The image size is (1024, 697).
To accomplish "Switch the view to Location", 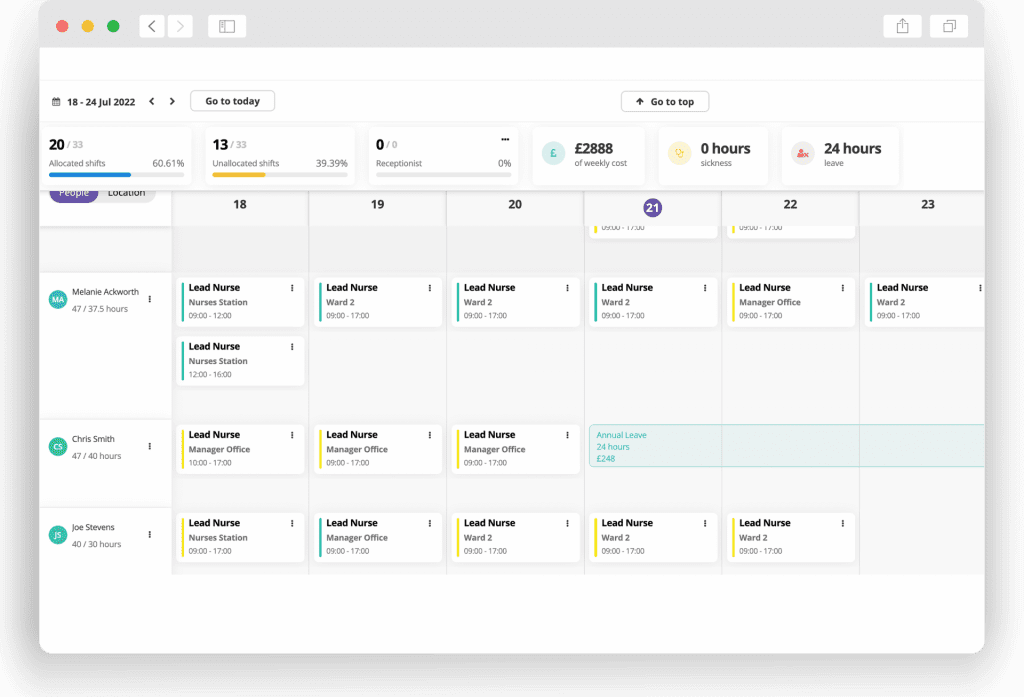I will (127, 193).
